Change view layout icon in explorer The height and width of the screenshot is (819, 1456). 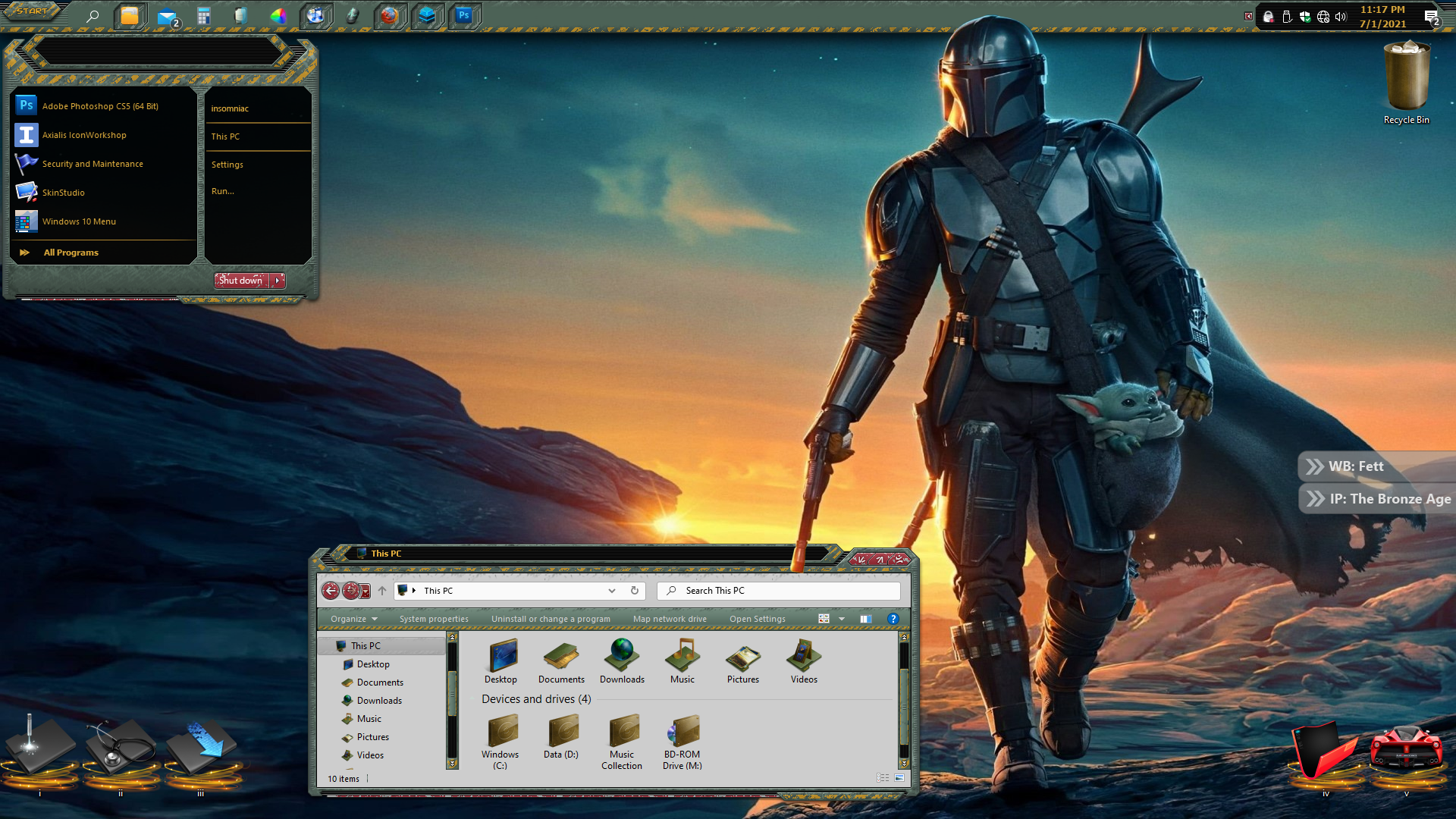pyautogui.click(x=824, y=619)
